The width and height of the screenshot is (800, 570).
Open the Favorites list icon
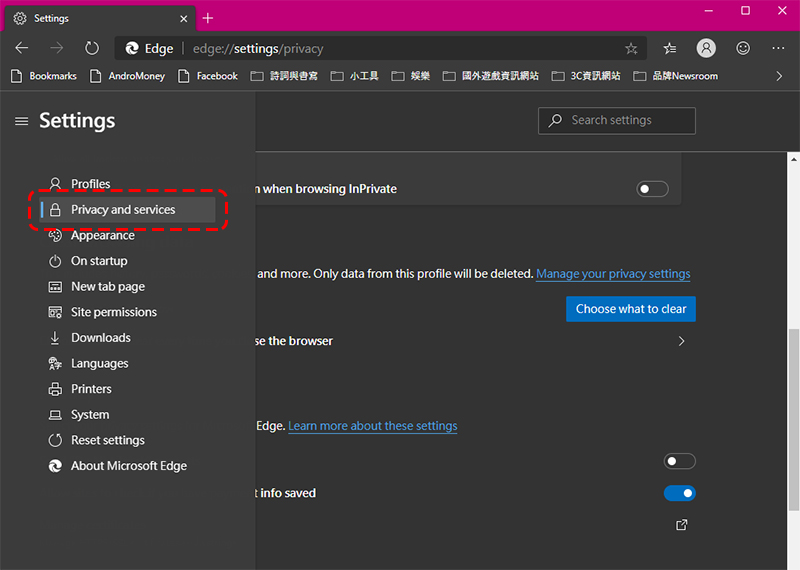click(x=670, y=48)
